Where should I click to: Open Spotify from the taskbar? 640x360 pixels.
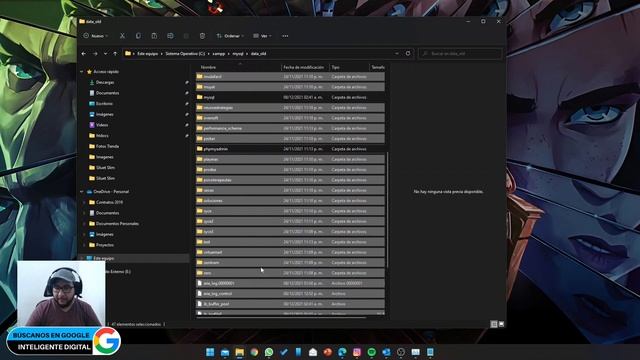371,352
